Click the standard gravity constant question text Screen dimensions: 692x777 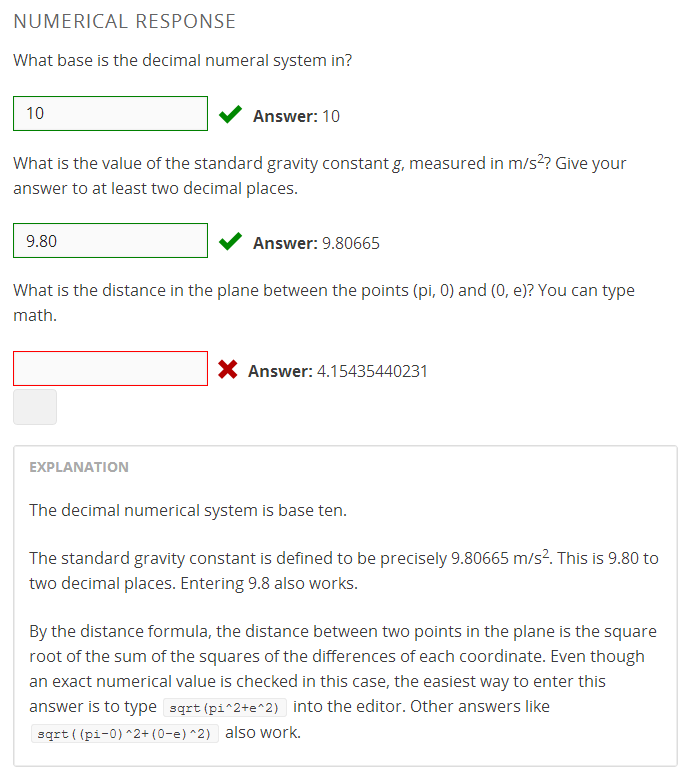coord(320,175)
